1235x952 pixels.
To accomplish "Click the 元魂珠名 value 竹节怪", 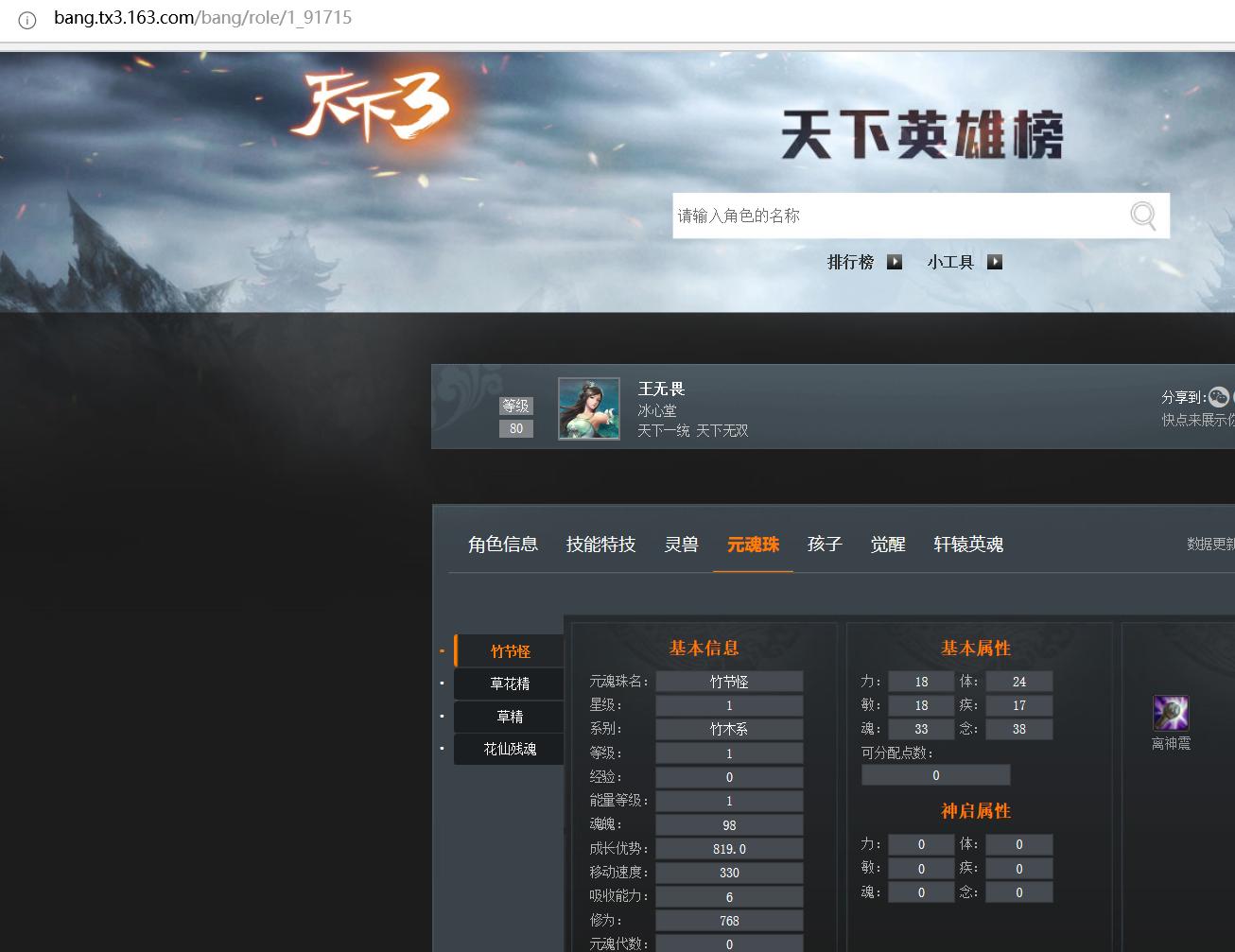I will [x=729, y=682].
